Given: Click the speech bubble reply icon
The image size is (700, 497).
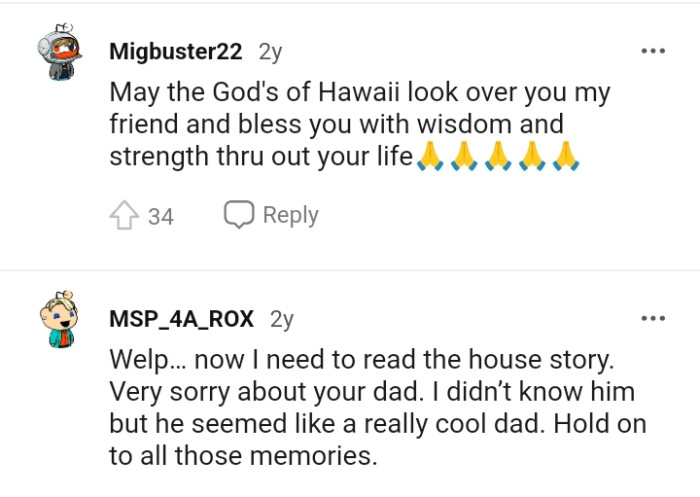Looking at the screenshot, I should click(x=238, y=214).
